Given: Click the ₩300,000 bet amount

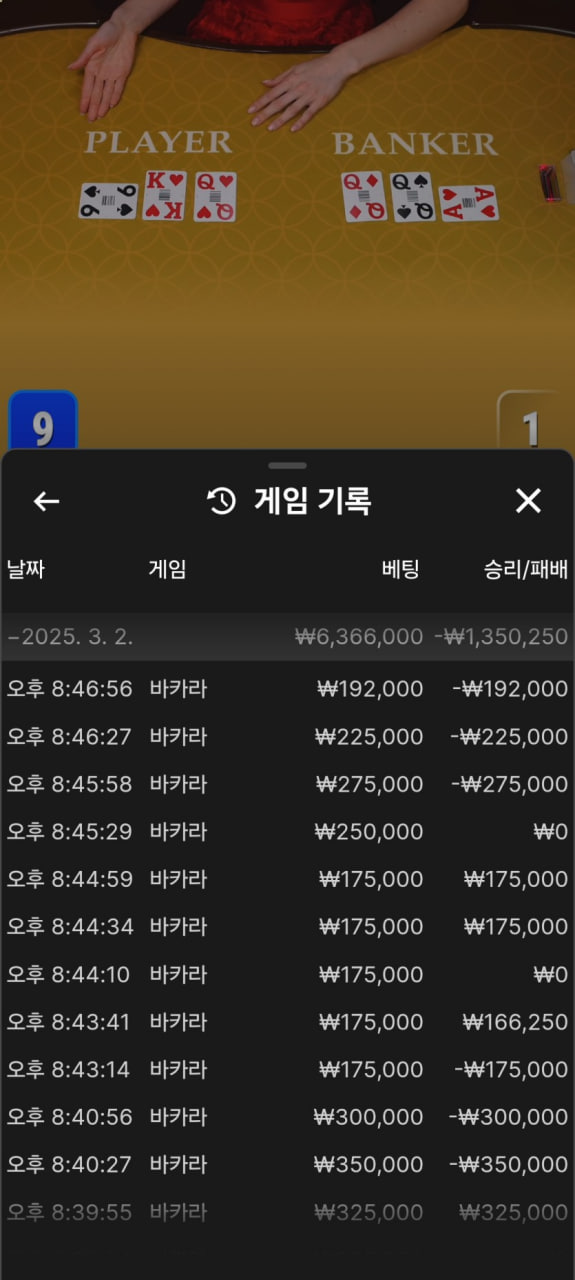Looking at the screenshot, I should click(368, 1117).
